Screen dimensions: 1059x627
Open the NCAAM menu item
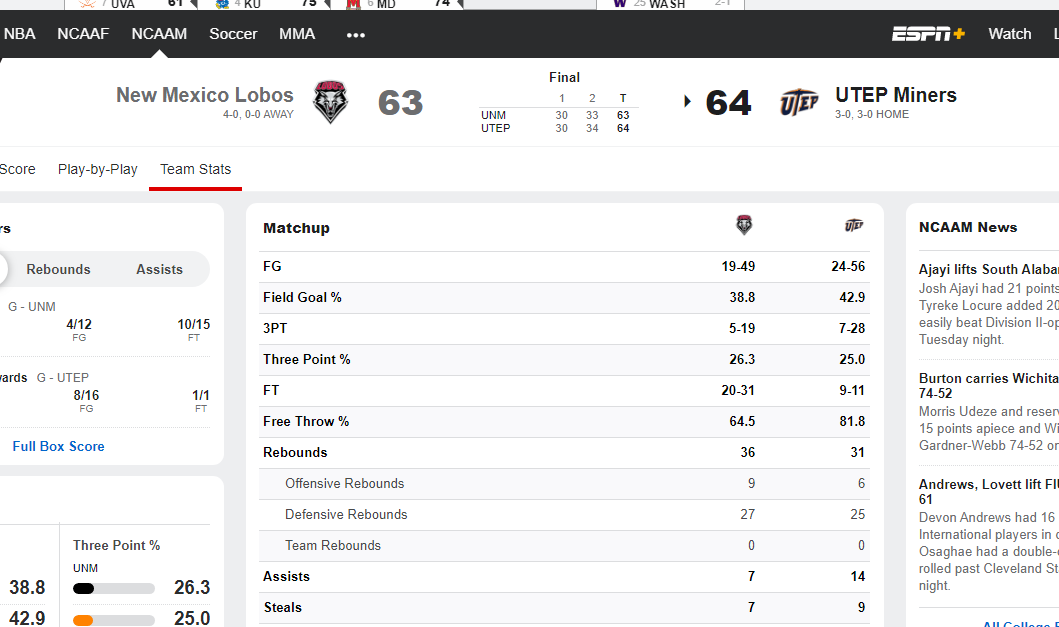point(159,34)
